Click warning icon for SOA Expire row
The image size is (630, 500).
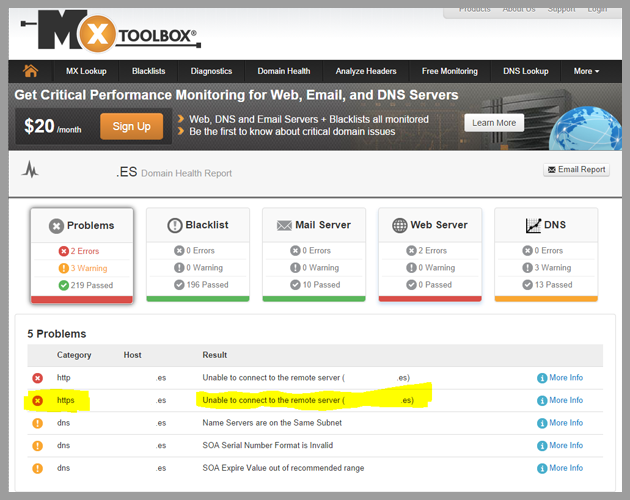pos(37,468)
